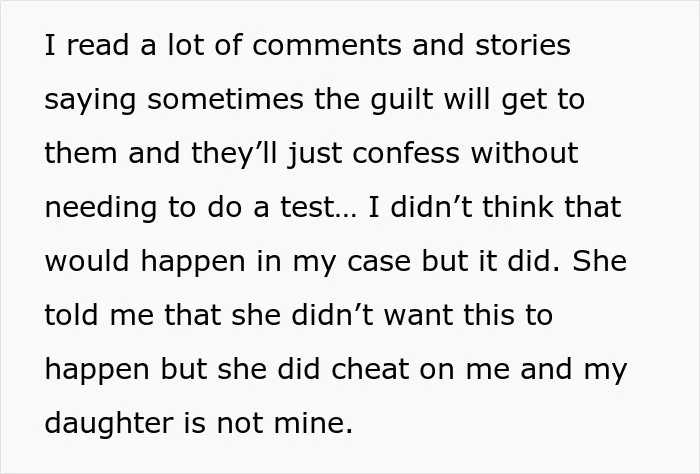Click on the word "guilt"
This screenshot has height=474, width=700.
tap(401, 101)
